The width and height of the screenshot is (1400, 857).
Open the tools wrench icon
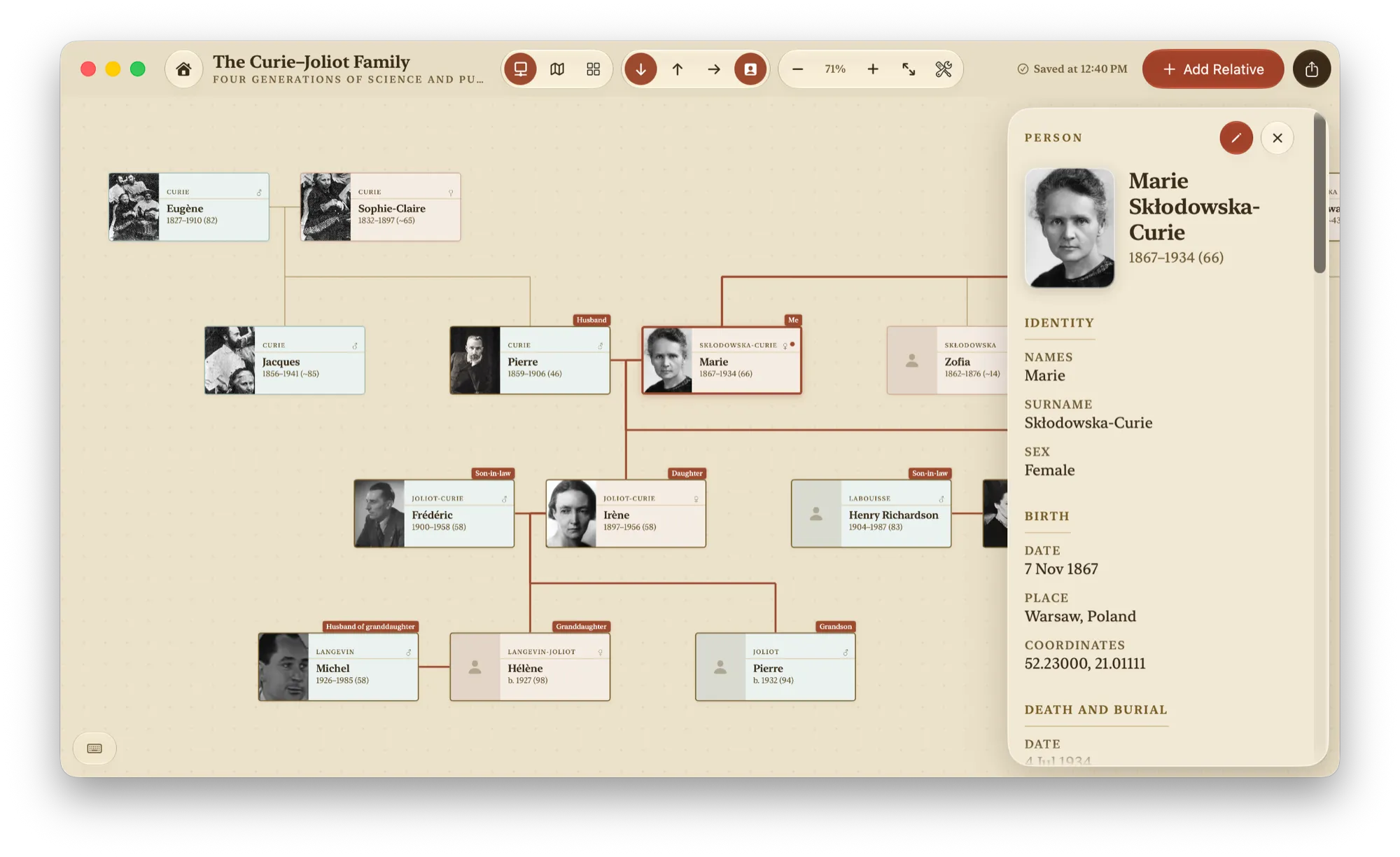944,69
